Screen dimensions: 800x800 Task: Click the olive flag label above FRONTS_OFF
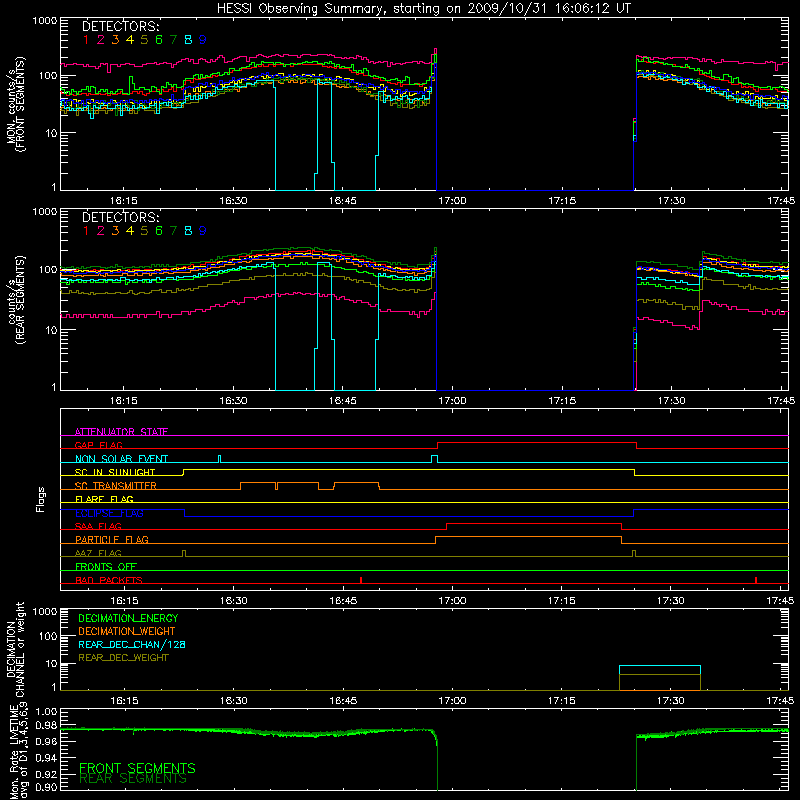[98, 553]
